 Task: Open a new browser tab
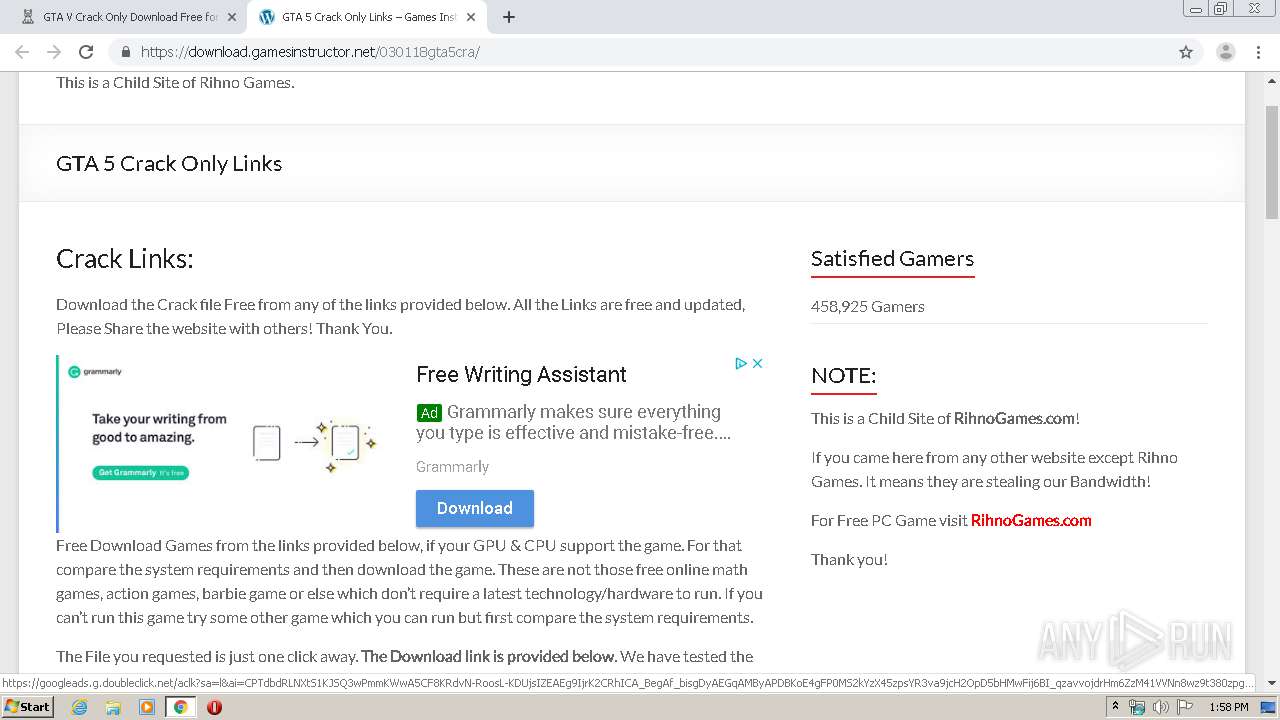tap(509, 17)
